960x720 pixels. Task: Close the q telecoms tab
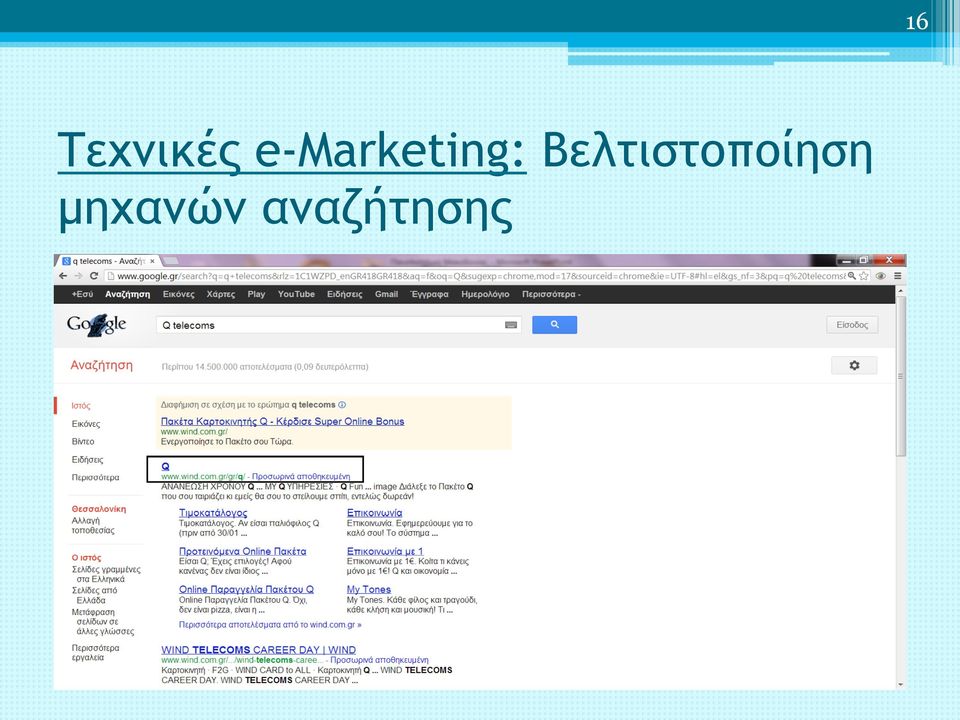(x=152, y=261)
